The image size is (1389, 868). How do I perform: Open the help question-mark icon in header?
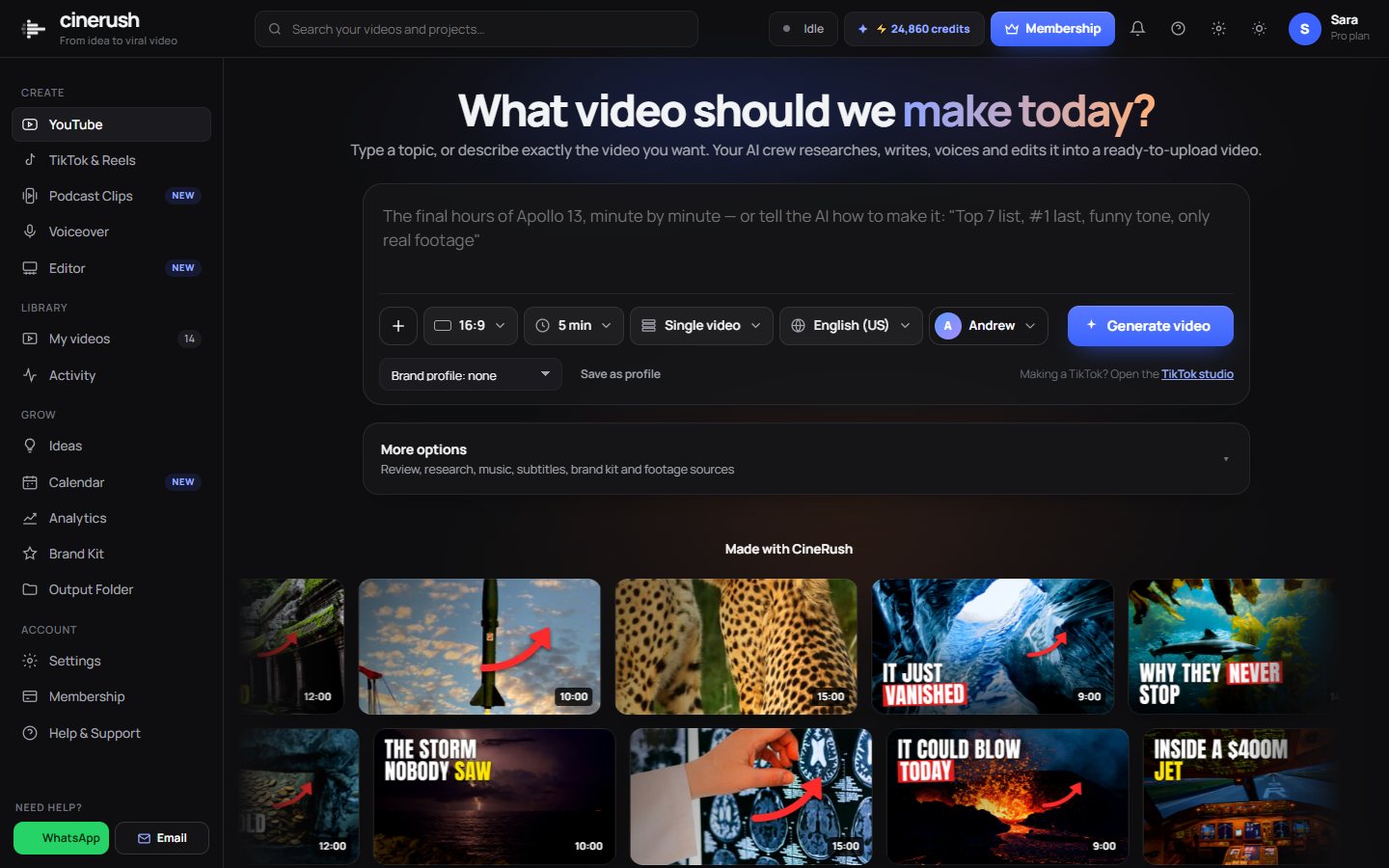(x=1178, y=29)
